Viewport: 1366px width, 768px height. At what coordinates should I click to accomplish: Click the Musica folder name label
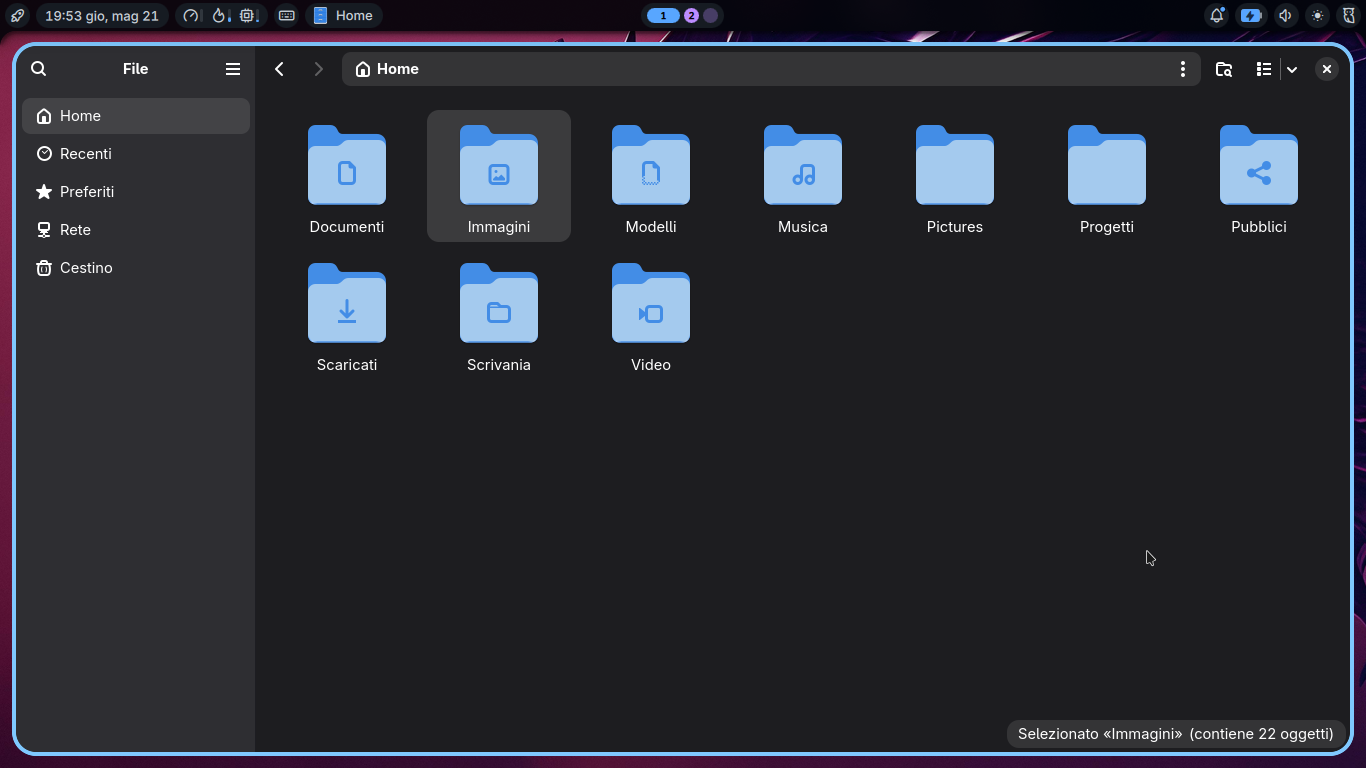[803, 227]
